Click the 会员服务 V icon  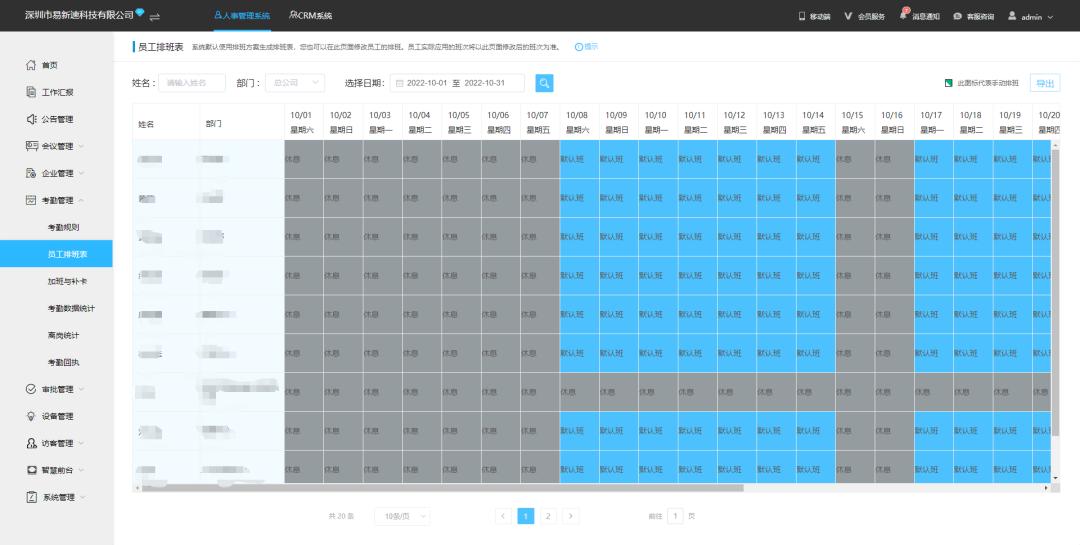pyautogui.click(x=848, y=16)
